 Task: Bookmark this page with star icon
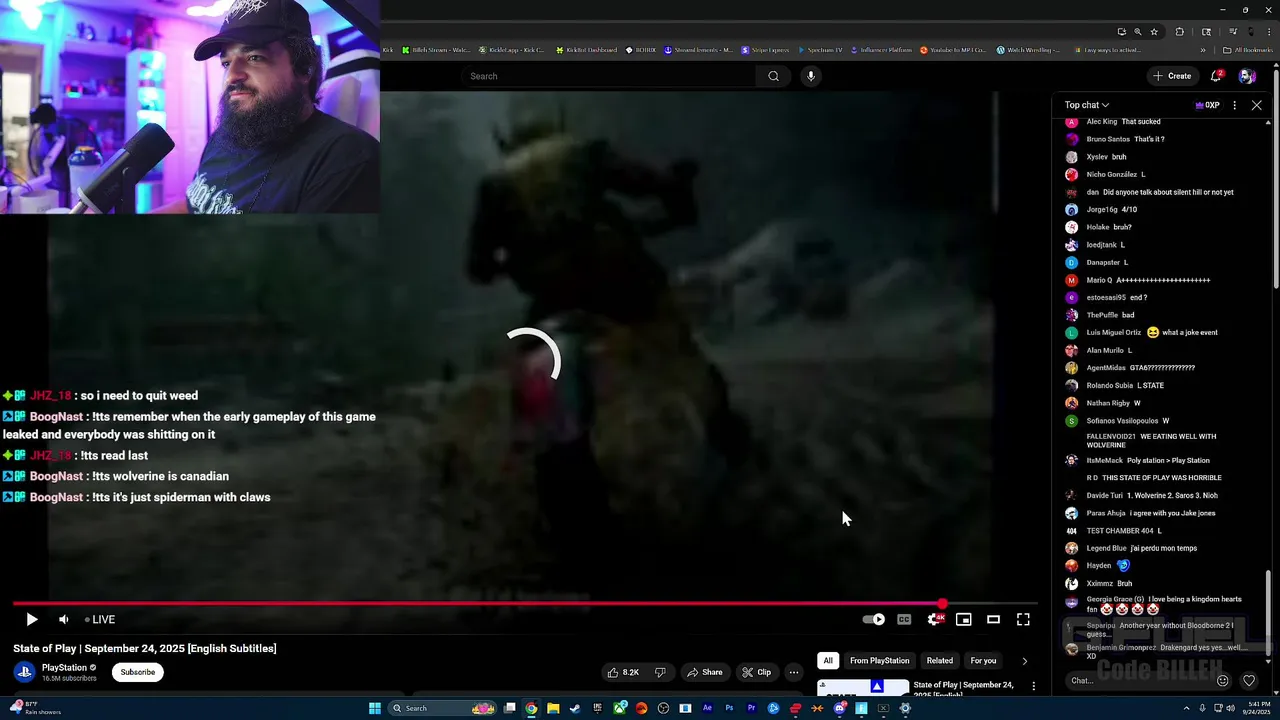click(x=1154, y=31)
